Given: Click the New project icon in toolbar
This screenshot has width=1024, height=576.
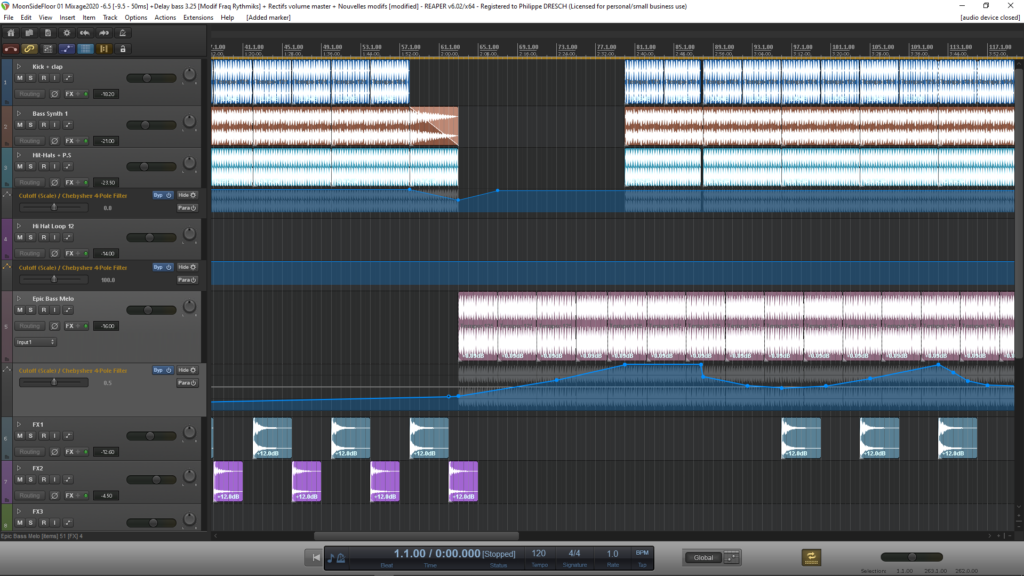Looking at the screenshot, I should click(10, 33).
